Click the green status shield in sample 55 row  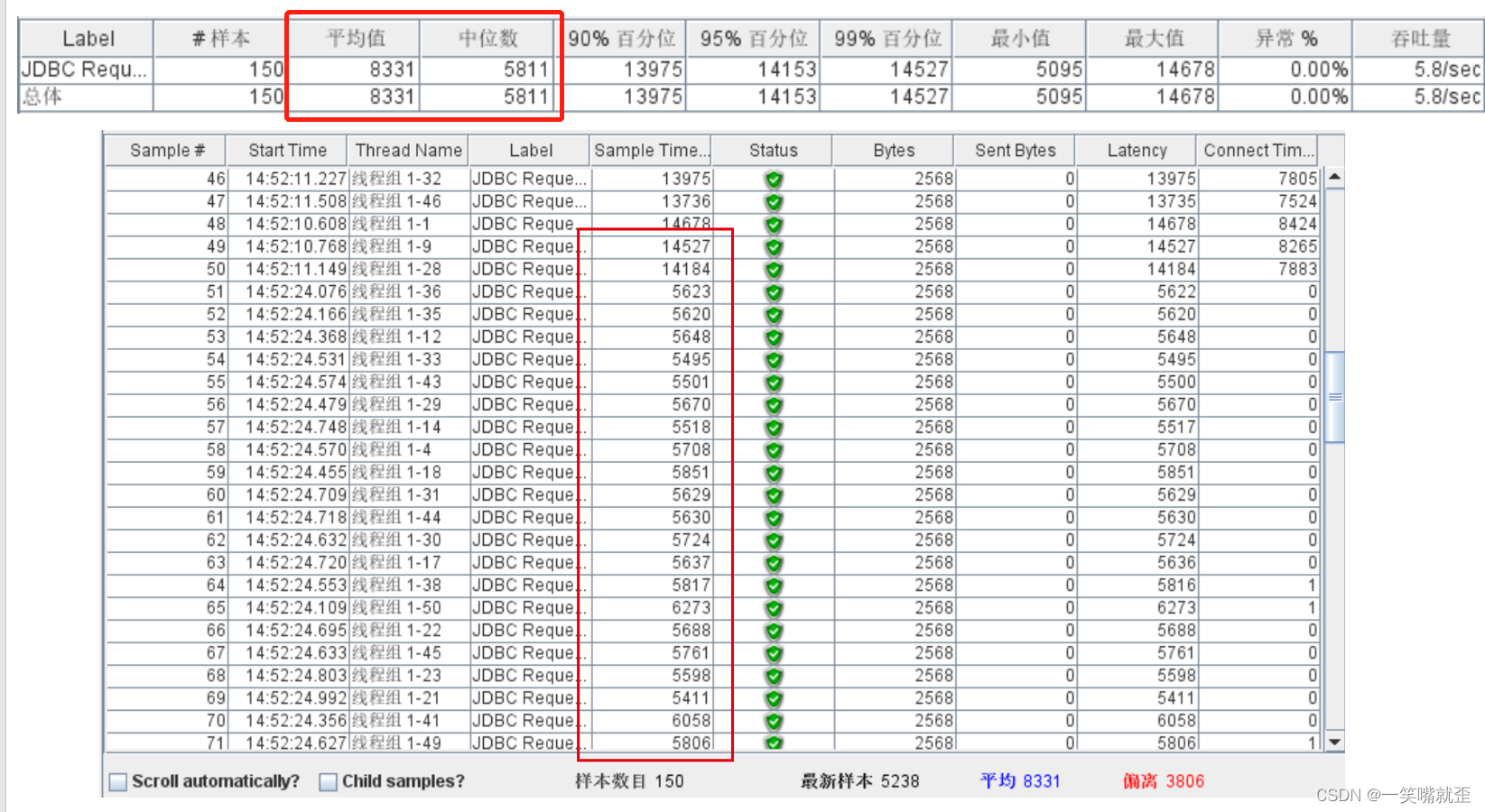coord(774,383)
